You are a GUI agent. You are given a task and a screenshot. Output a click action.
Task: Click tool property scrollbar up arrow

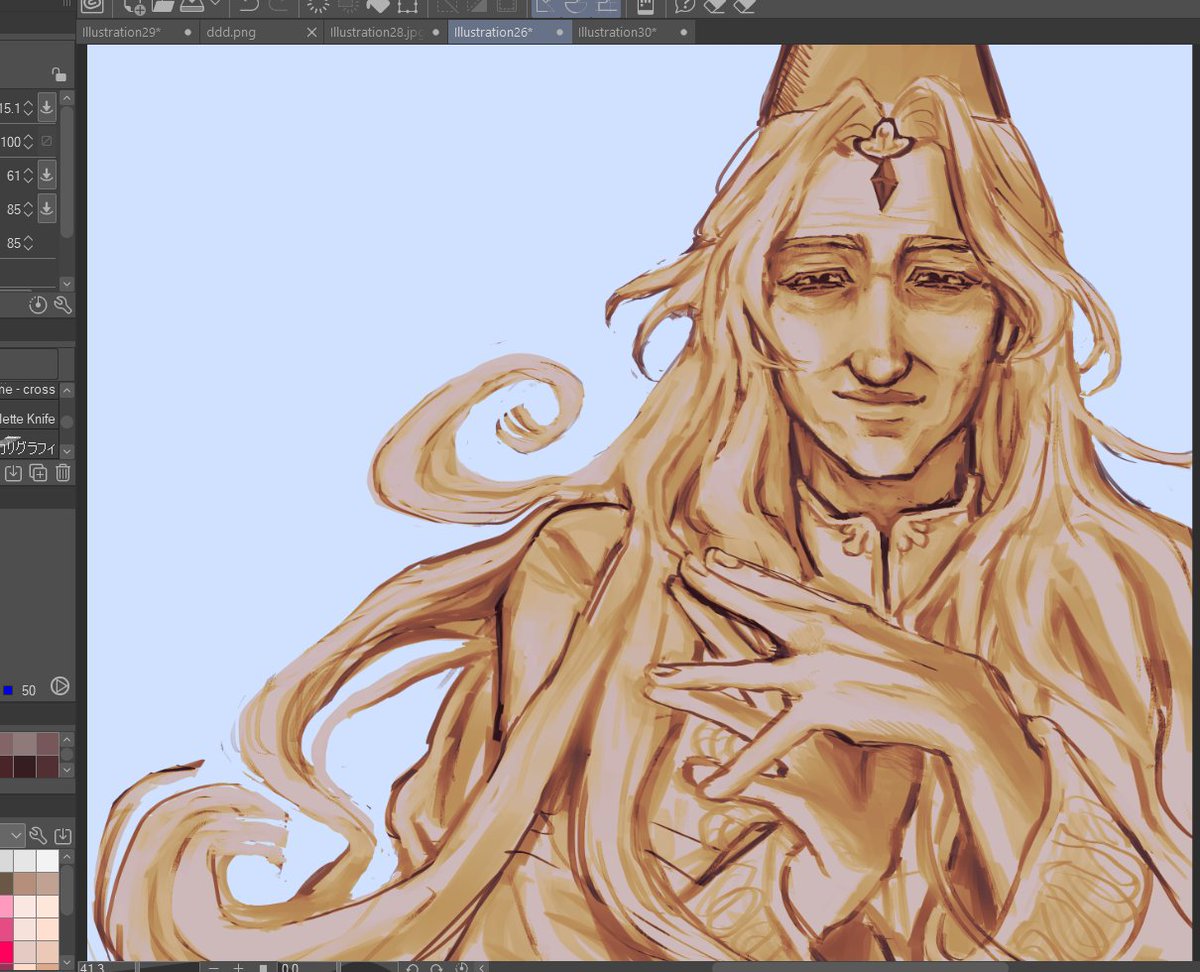(66, 99)
